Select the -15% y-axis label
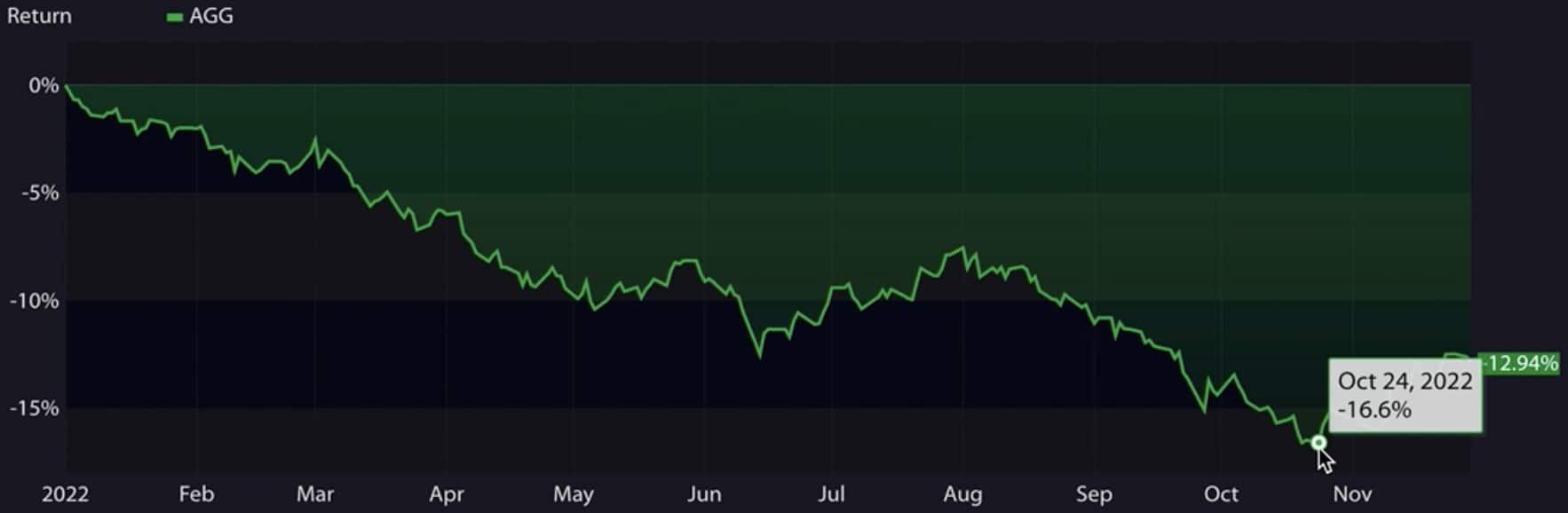Image resolution: width=1568 pixels, height=513 pixels. point(35,408)
